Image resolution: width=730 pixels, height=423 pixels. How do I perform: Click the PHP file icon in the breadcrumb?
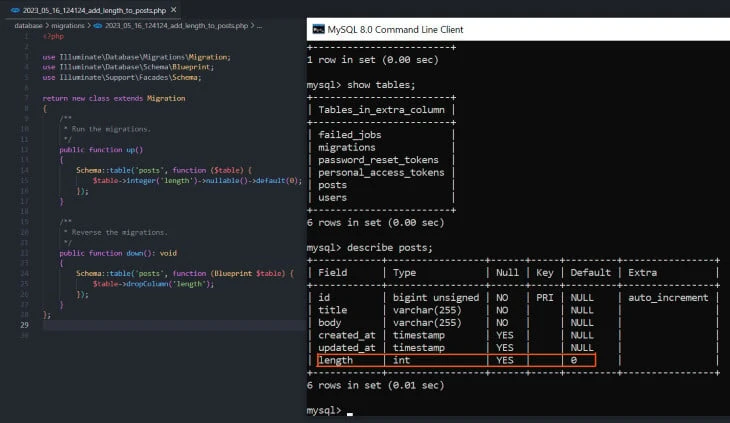click(x=98, y=26)
